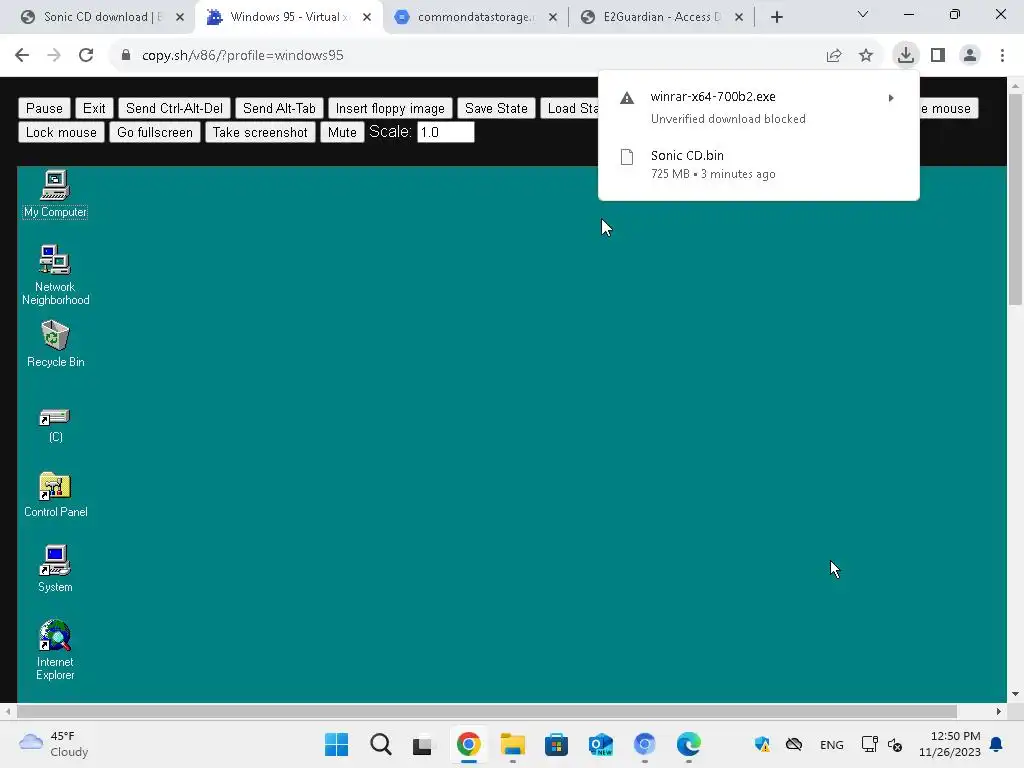Mute the emulator sound

click(342, 133)
